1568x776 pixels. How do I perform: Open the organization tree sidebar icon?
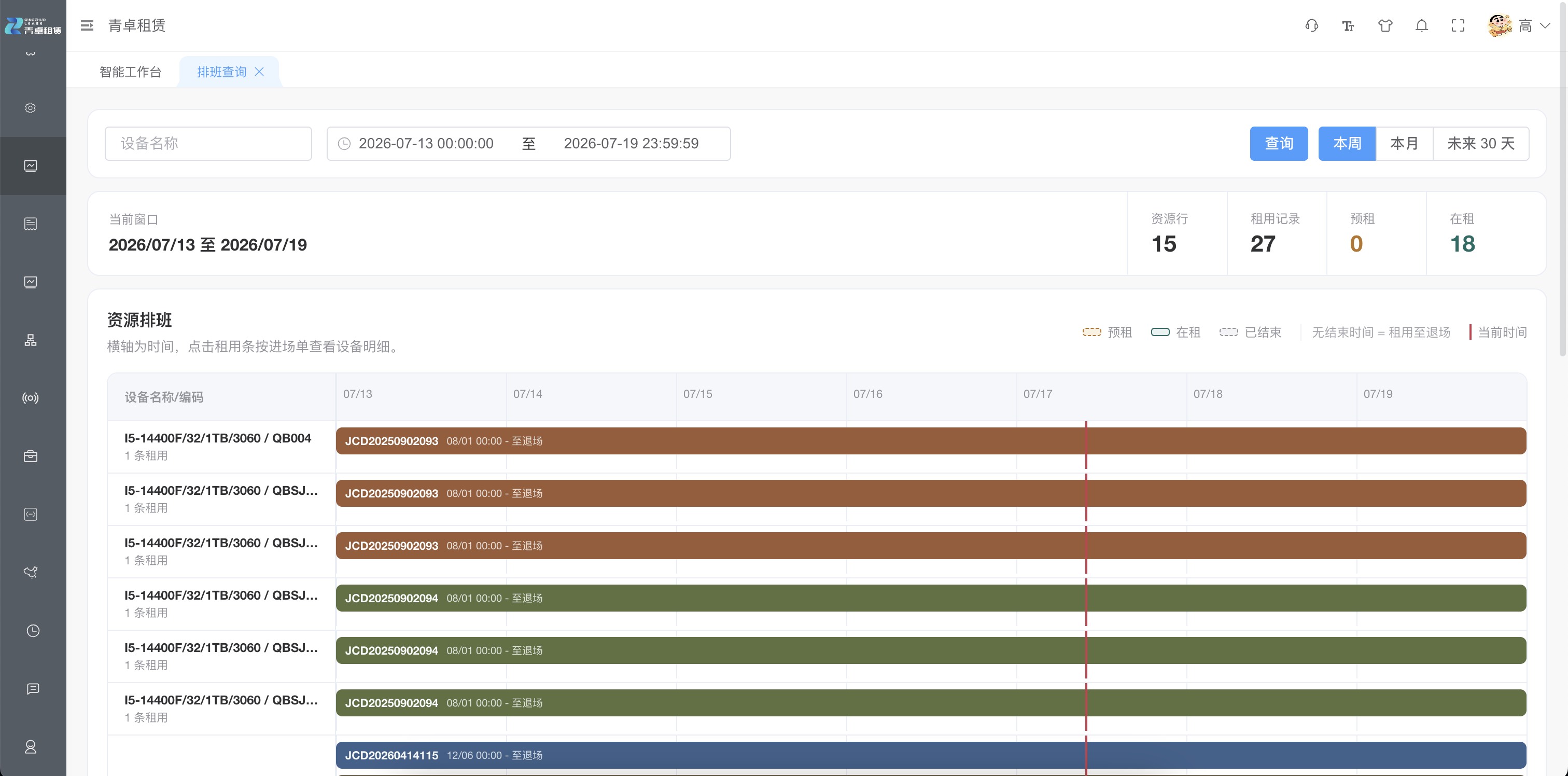point(31,340)
